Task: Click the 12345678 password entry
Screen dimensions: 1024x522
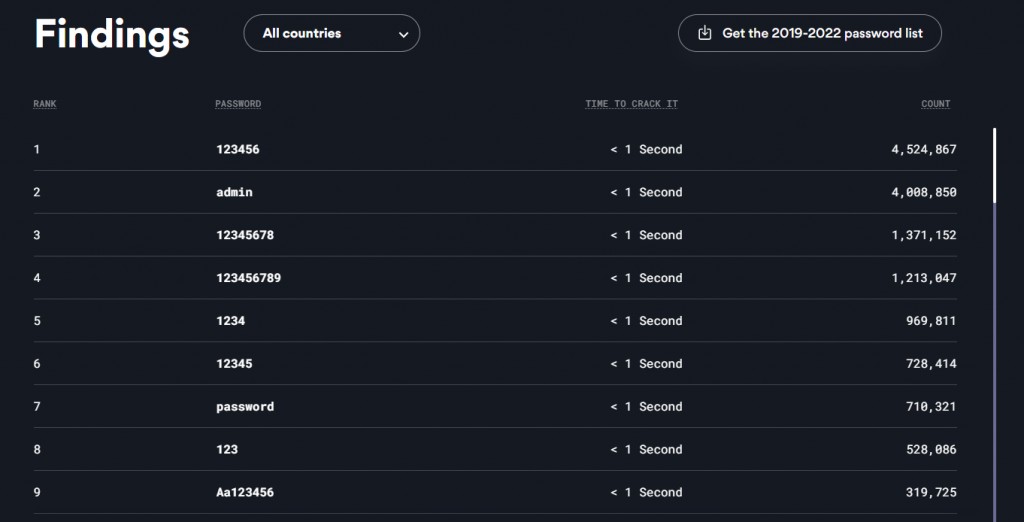Action: click(x=244, y=235)
